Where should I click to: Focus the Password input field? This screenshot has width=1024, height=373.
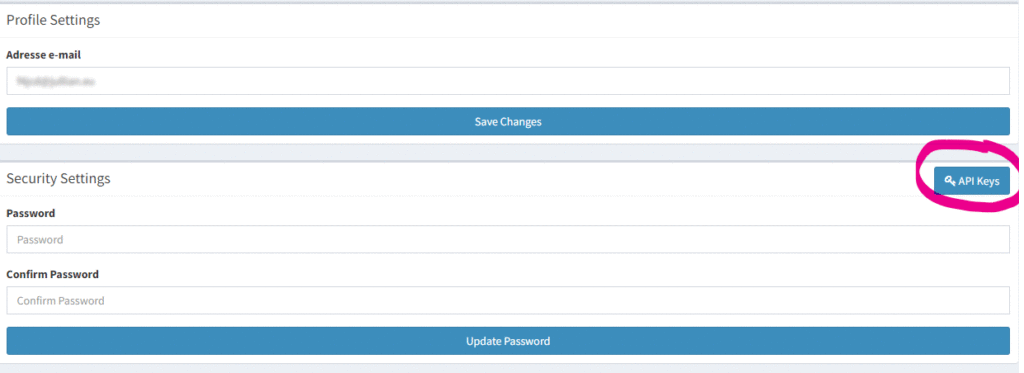click(x=508, y=239)
